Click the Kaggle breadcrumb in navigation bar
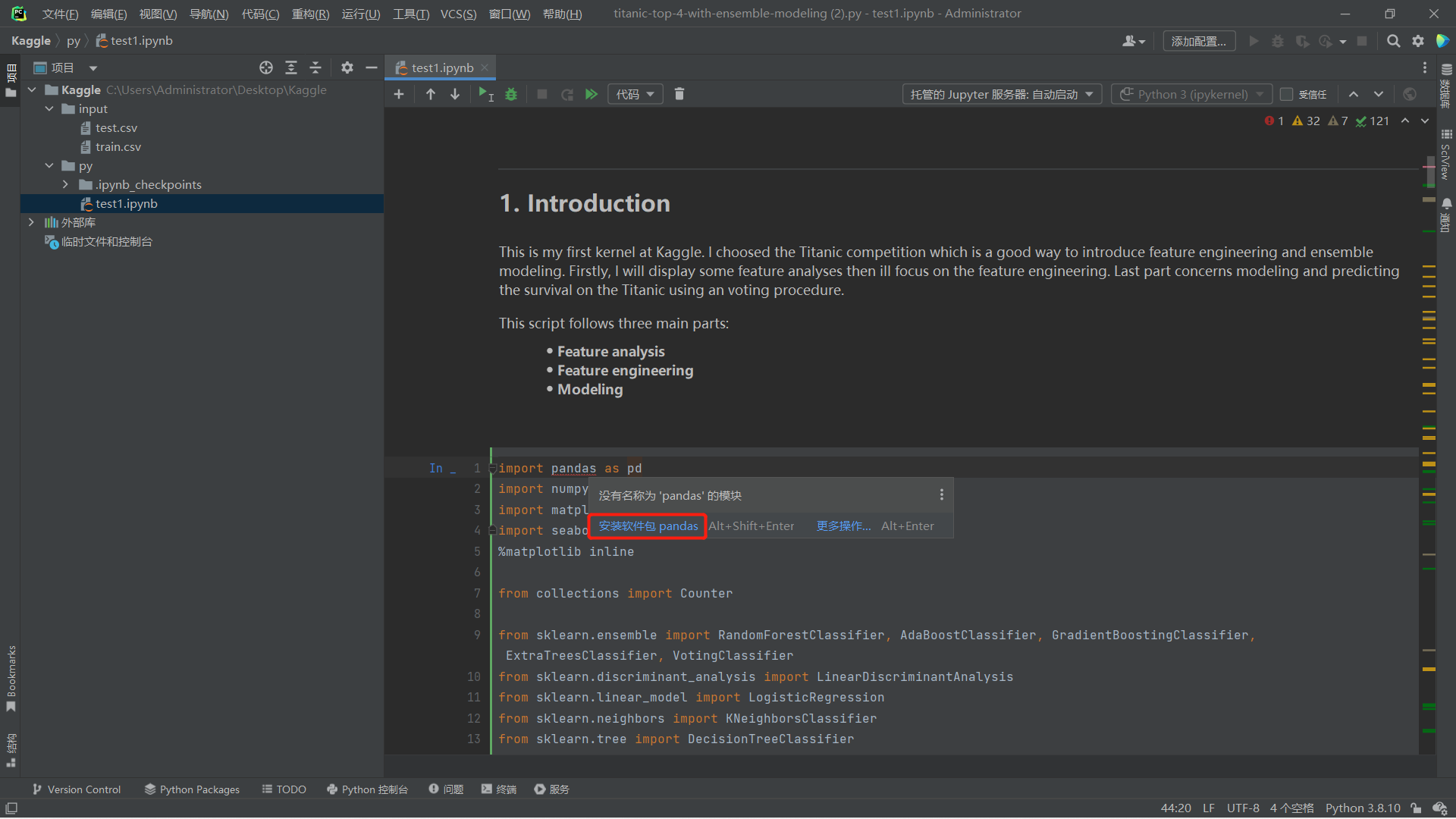The height and width of the screenshot is (819, 1456). tap(30, 41)
